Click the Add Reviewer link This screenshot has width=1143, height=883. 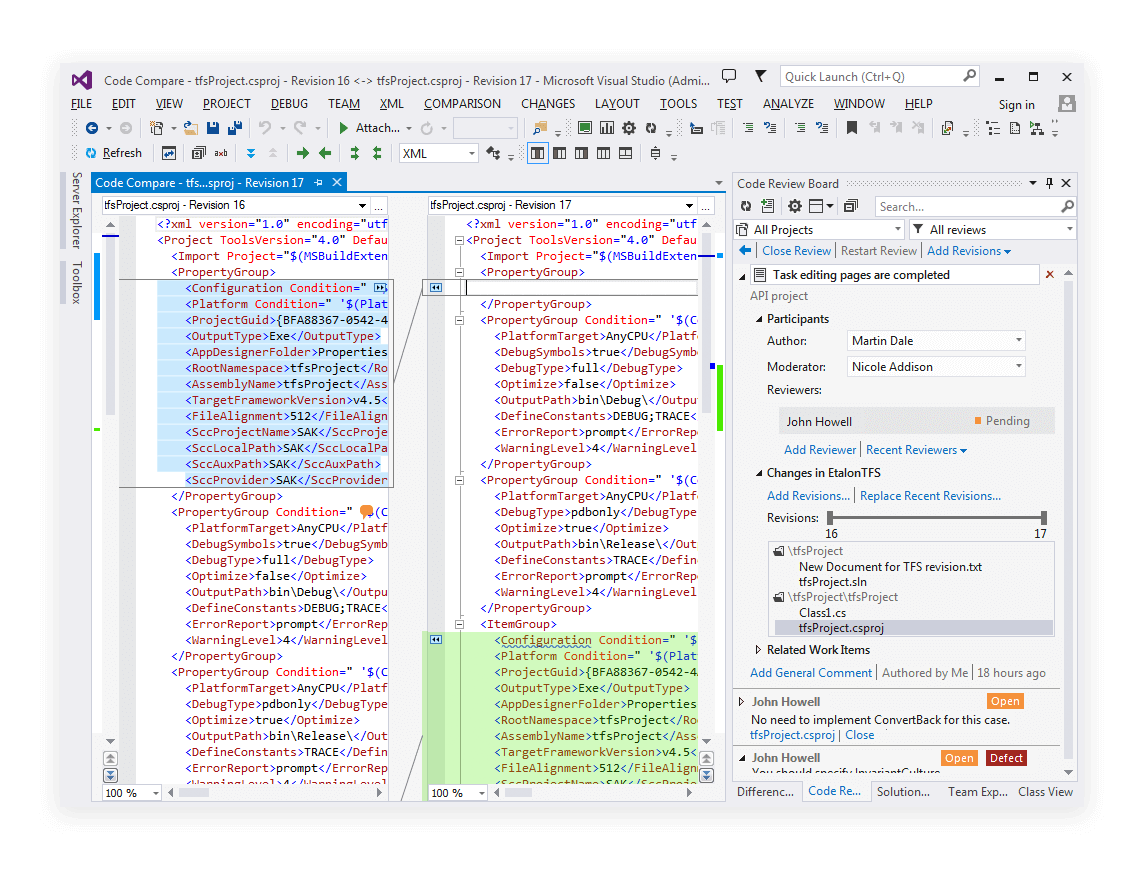(819, 450)
